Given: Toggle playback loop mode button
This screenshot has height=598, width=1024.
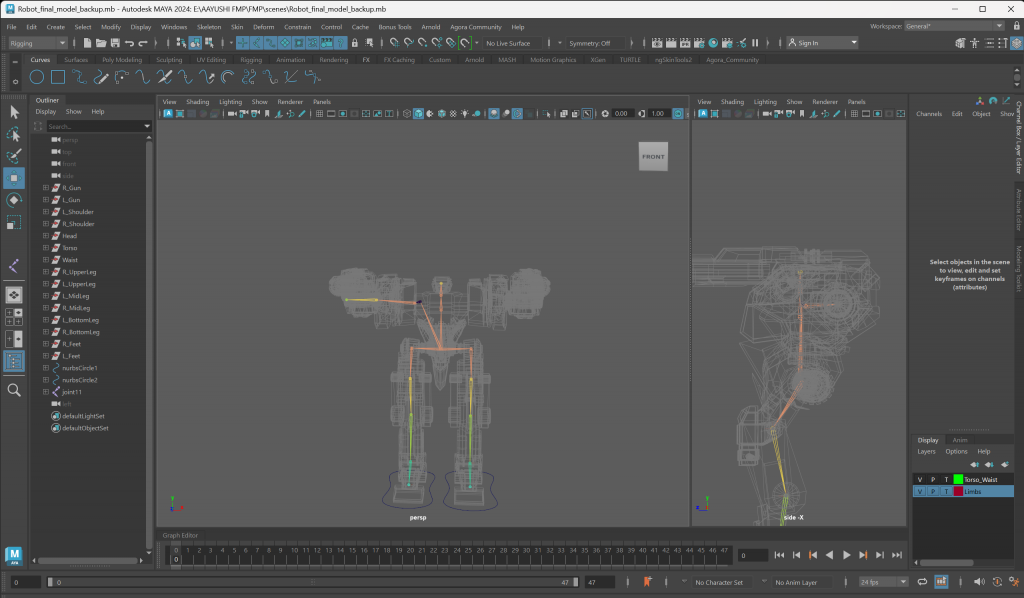Looking at the screenshot, I should (924, 581).
